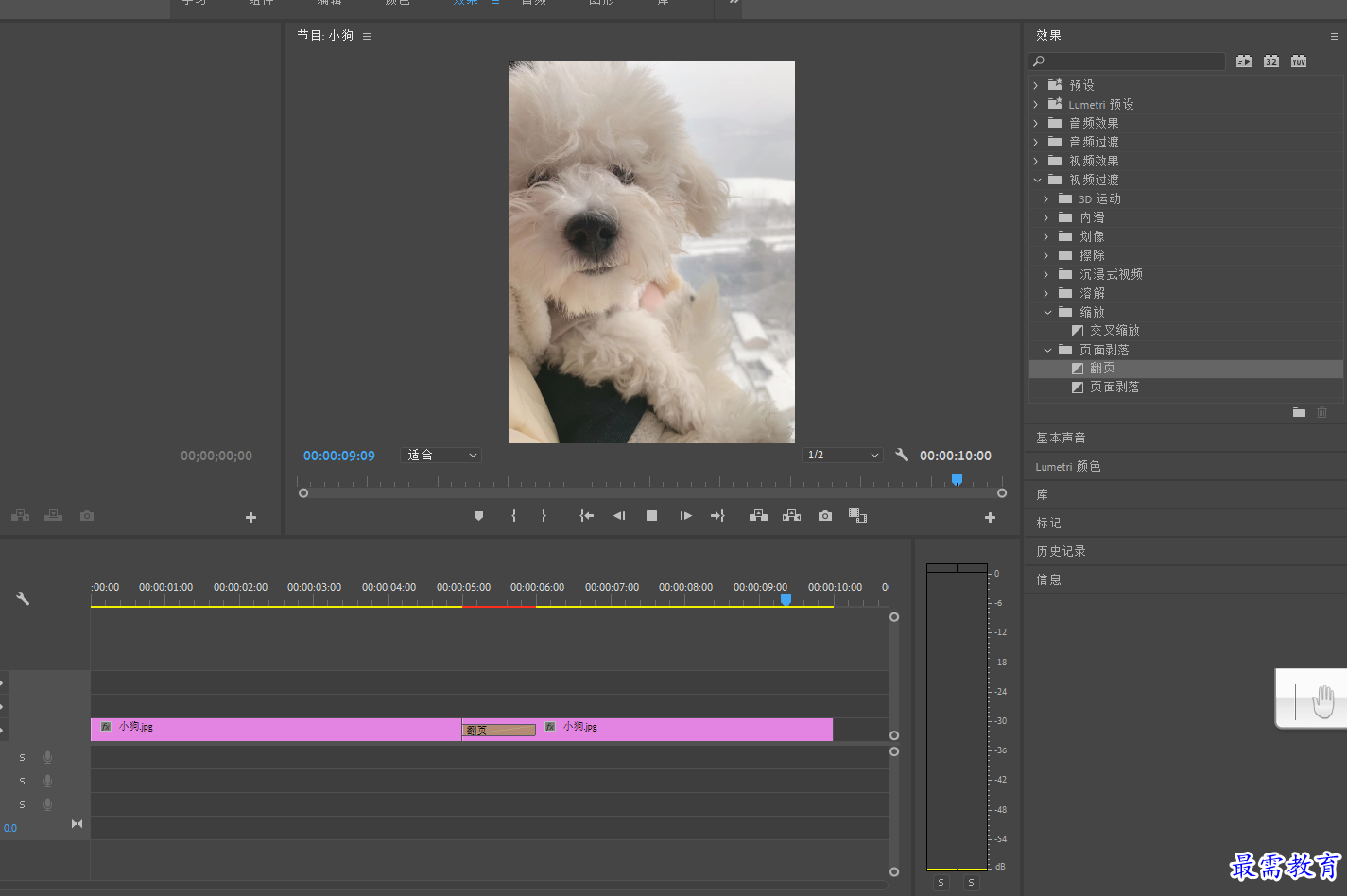Stop playback in Program monitor
The width and height of the screenshot is (1347, 896).
coord(651,516)
